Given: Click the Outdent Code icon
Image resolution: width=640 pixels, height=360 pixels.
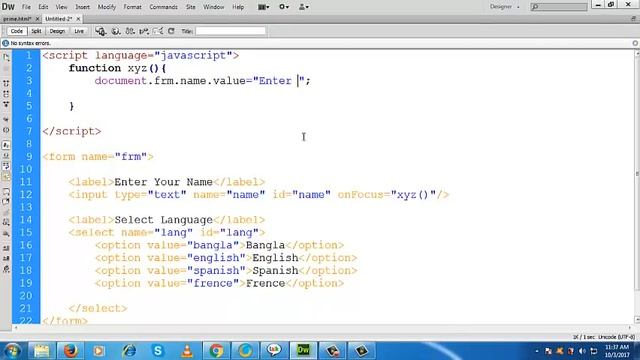Looking at the screenshot, I should click(6, 258).
